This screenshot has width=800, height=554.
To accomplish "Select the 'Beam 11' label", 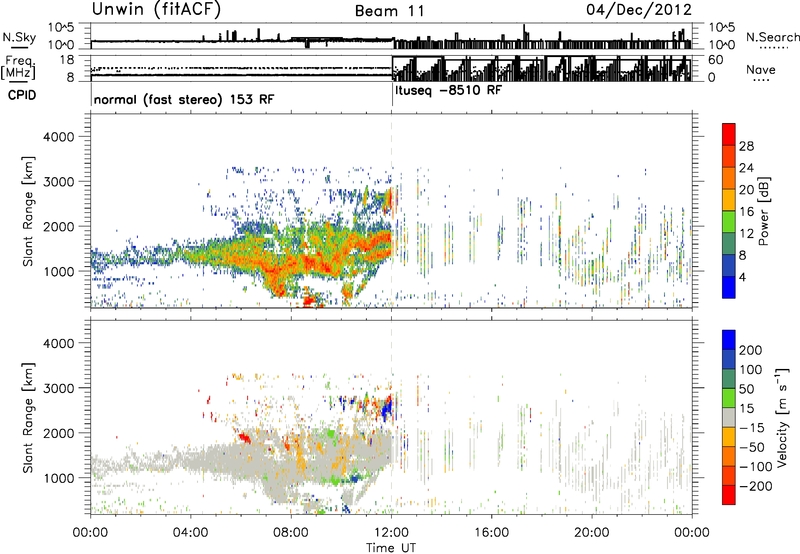I will [390, 11].
